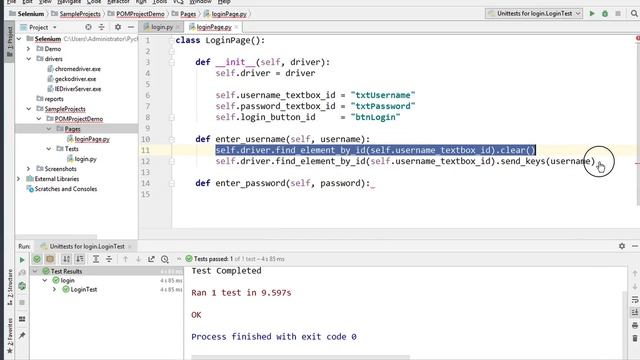Stop process using the Run panel square icon
640x360 pixels.
[22, 302]
